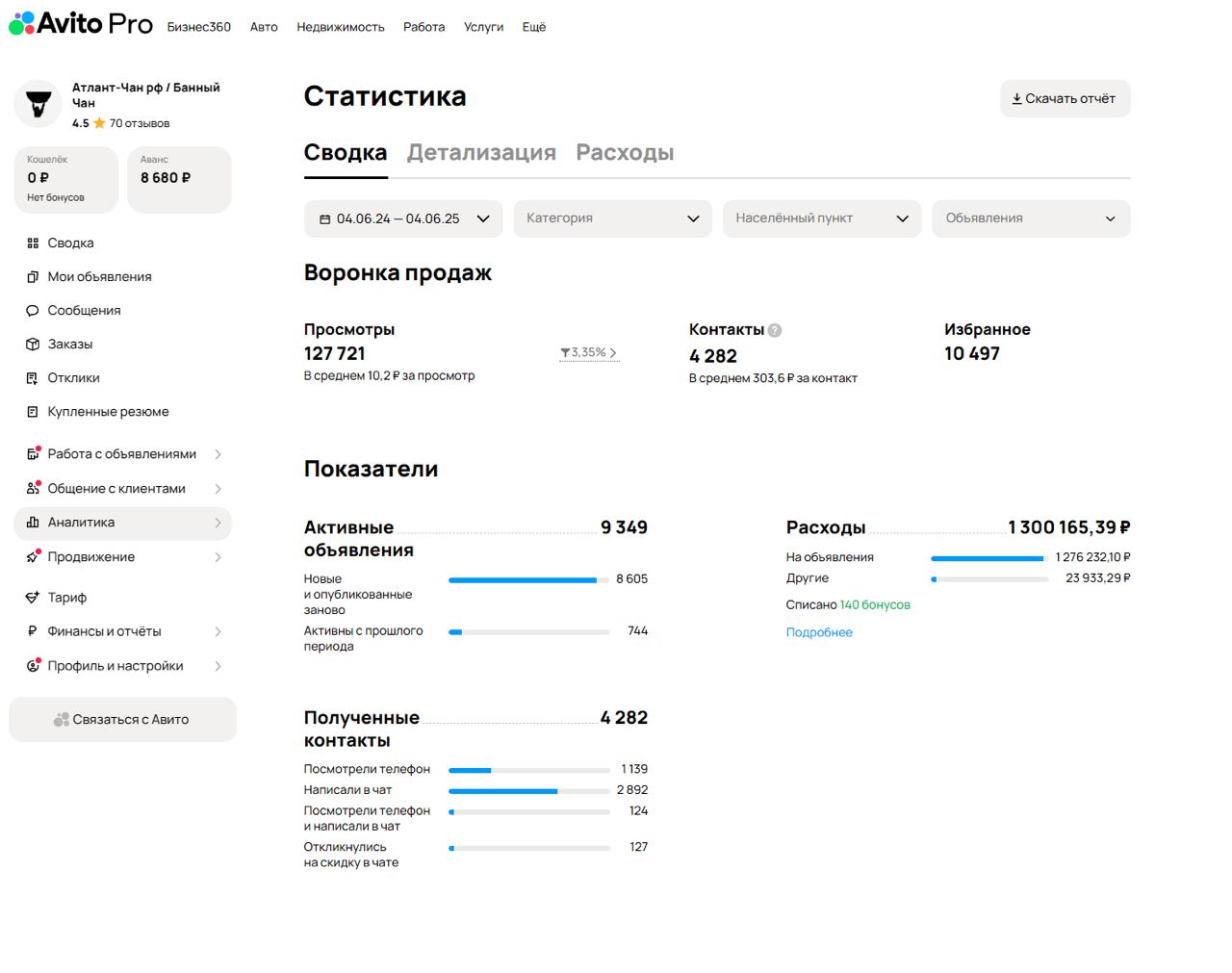Click the Написали в чат progress bar
Viewport: 1232px width, 973px height.
528,791
